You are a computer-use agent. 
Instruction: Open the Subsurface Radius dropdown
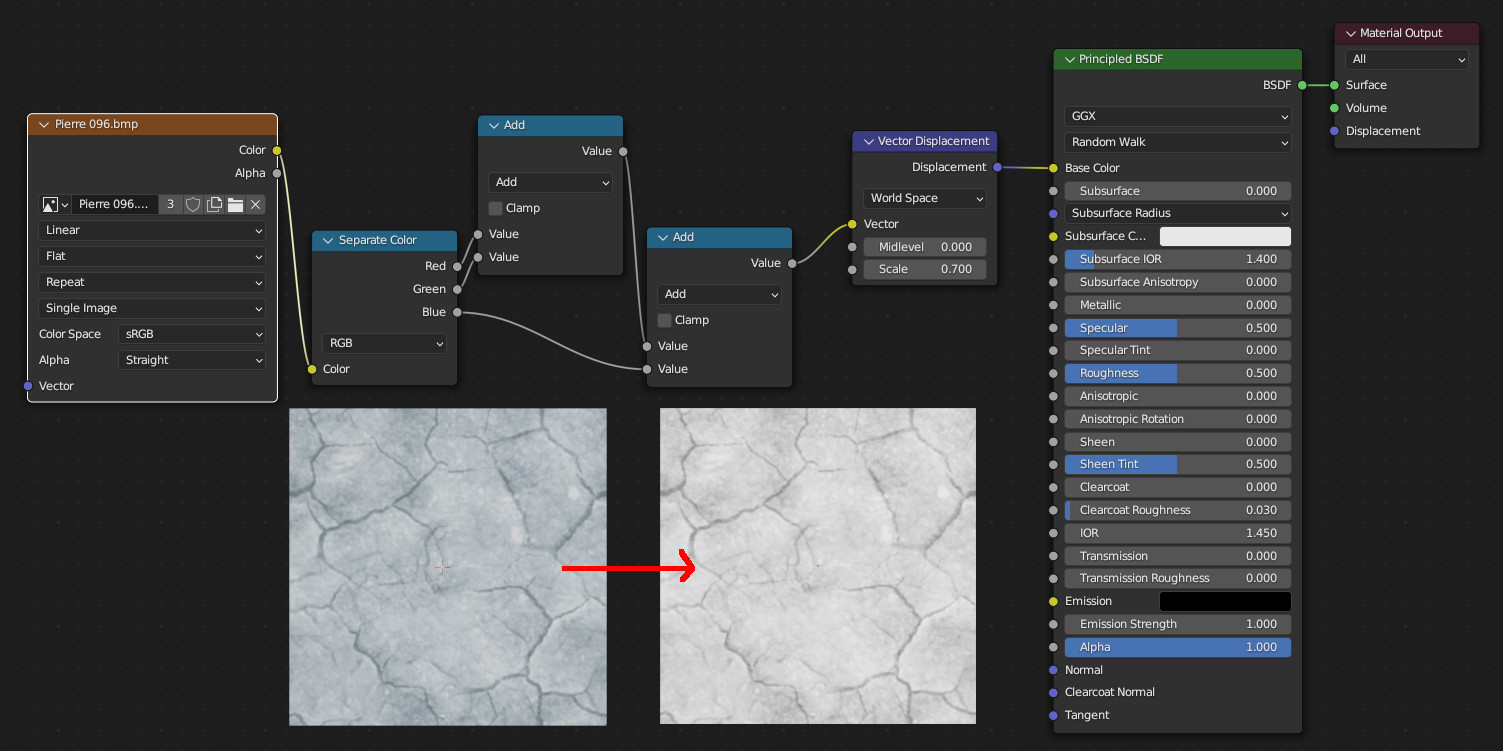coord(1177,213)
